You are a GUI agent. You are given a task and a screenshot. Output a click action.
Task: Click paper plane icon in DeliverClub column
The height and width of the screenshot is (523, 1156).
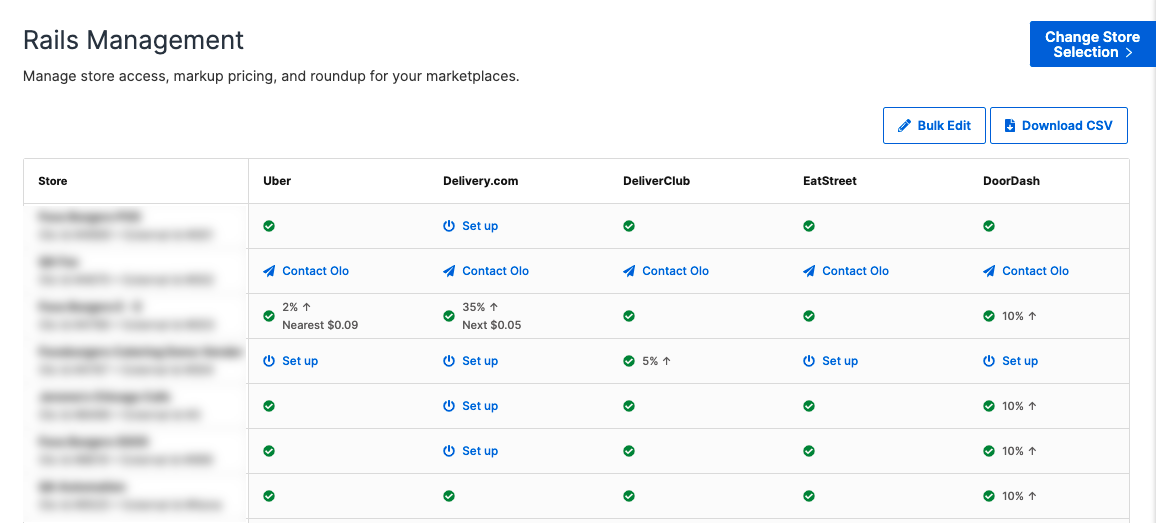coord(629,271)
